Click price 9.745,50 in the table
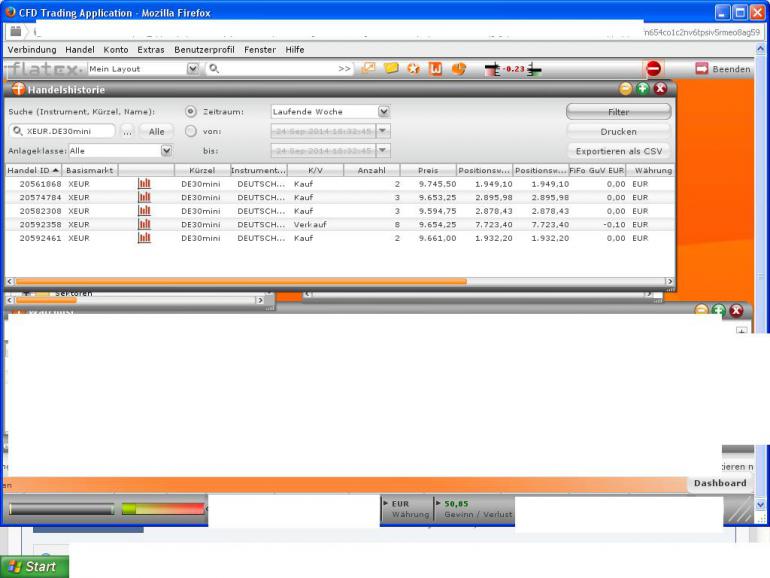The height and width of the screenshot is (578, 770). tap(438, 184)
